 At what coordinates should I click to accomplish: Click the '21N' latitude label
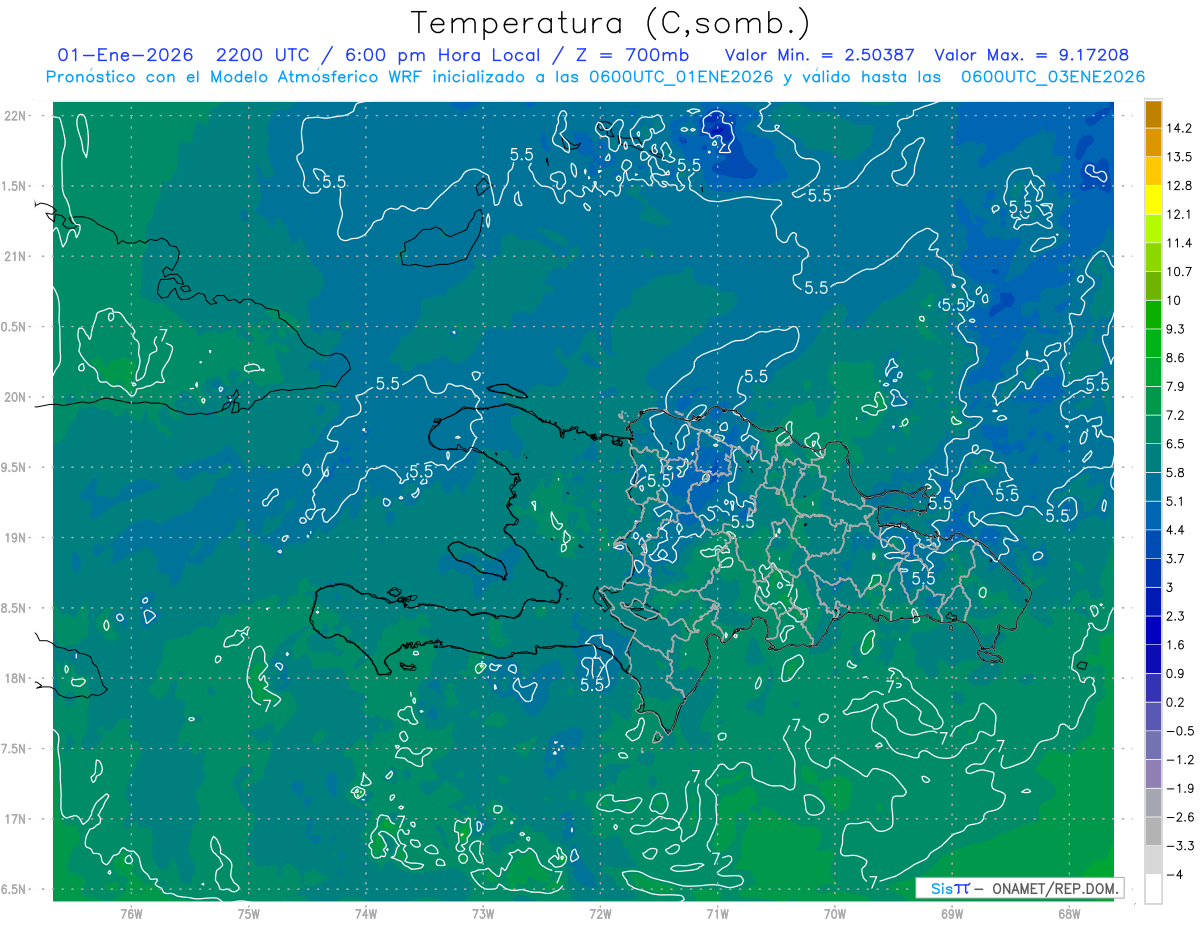point(16,256)
